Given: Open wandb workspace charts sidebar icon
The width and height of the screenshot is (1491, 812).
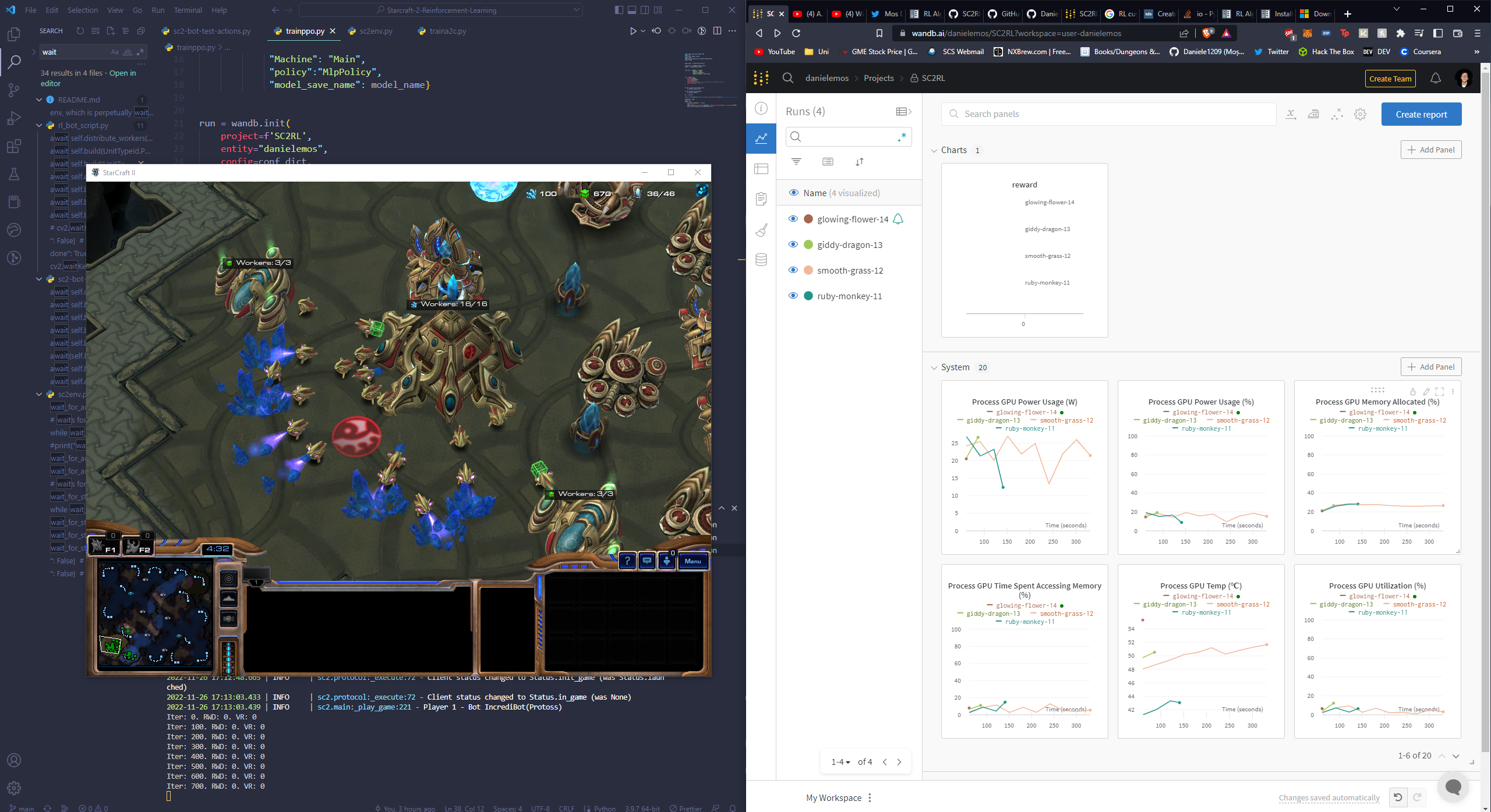Looking at the screenshot, I should tap(761, 139).
